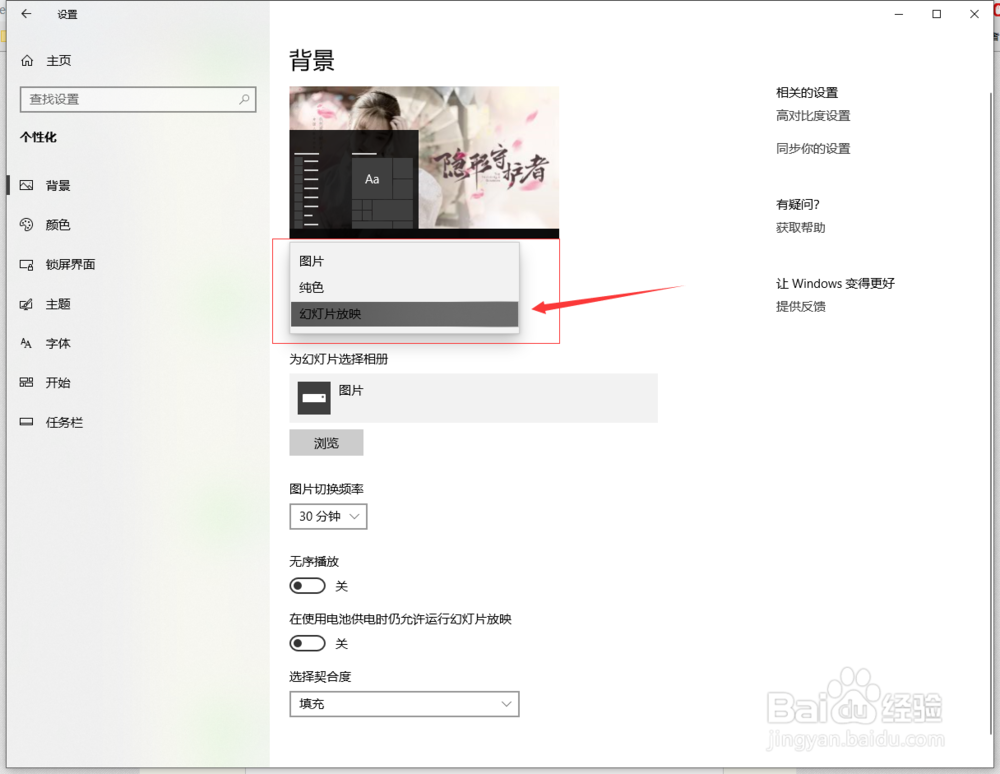The height and width of the screenshot is (774, 1000).
Task: Click the 主题 brush icon
Action: (26, 304)
